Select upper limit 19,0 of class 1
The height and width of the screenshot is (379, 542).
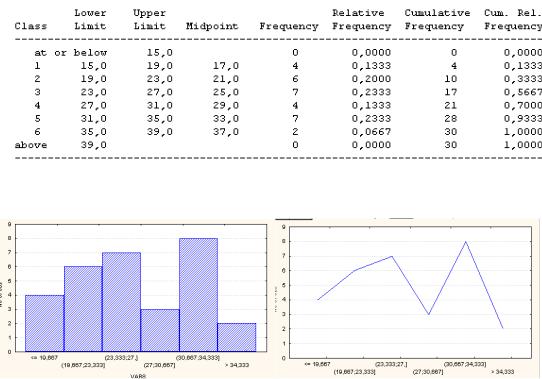tap(159, 66)
